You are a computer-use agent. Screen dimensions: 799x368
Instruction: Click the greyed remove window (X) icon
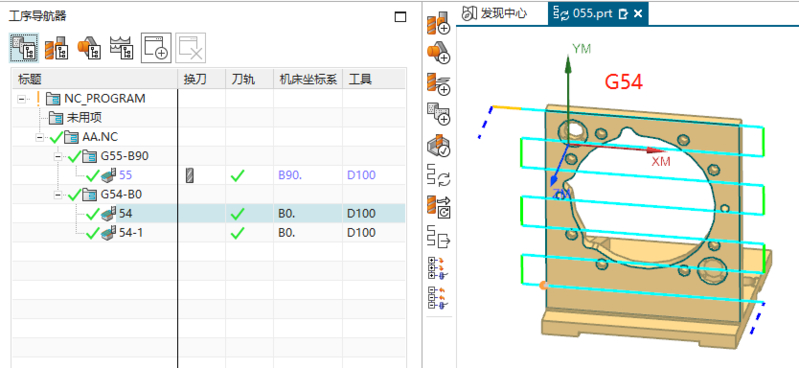click(x=191, y=48)
